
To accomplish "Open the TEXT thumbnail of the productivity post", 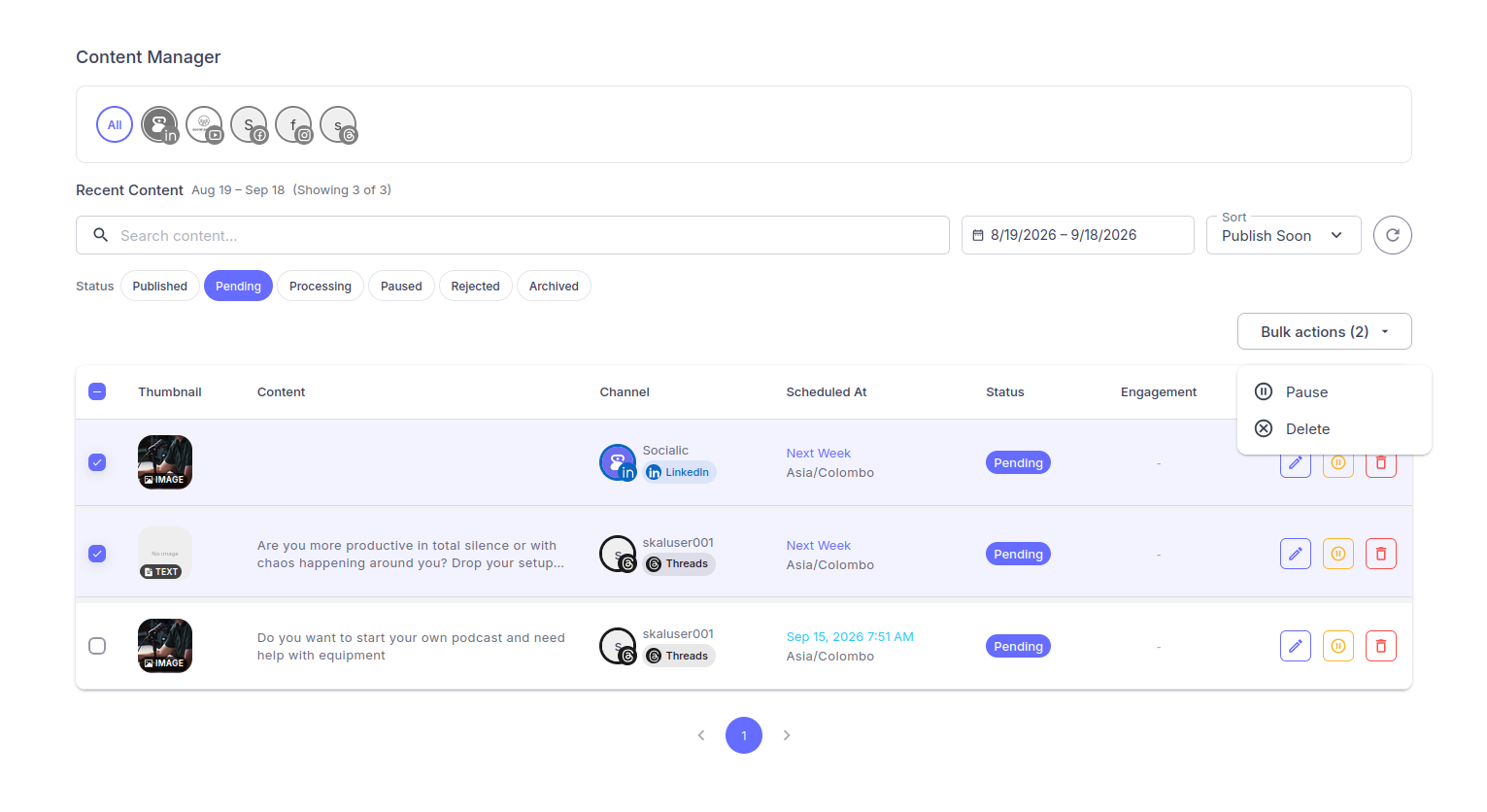I will 165,554.
